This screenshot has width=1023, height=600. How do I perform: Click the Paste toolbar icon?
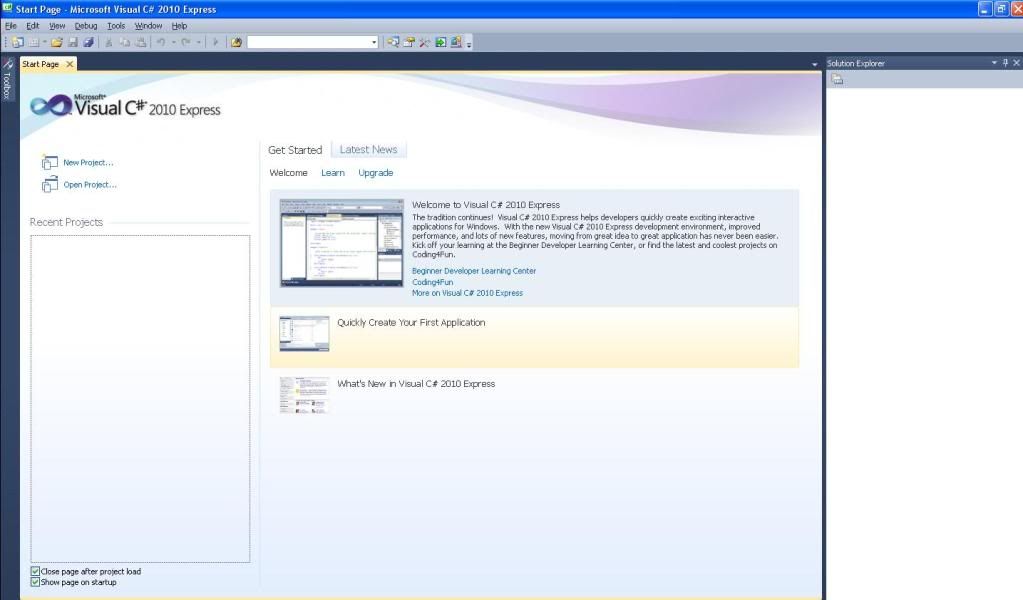[x=140, y=42]
